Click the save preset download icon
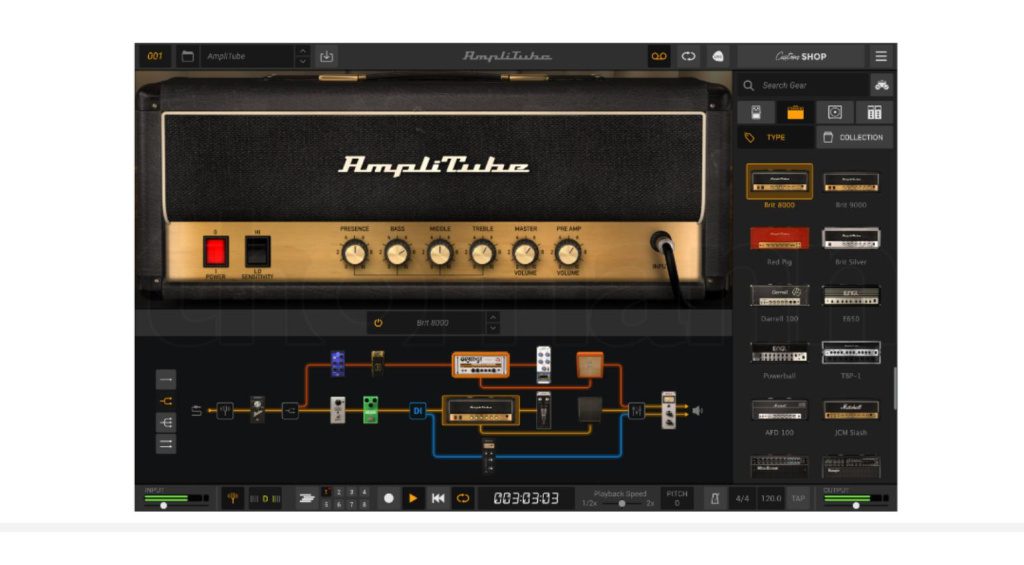1024x565 pixels. (x=327, y=56)
